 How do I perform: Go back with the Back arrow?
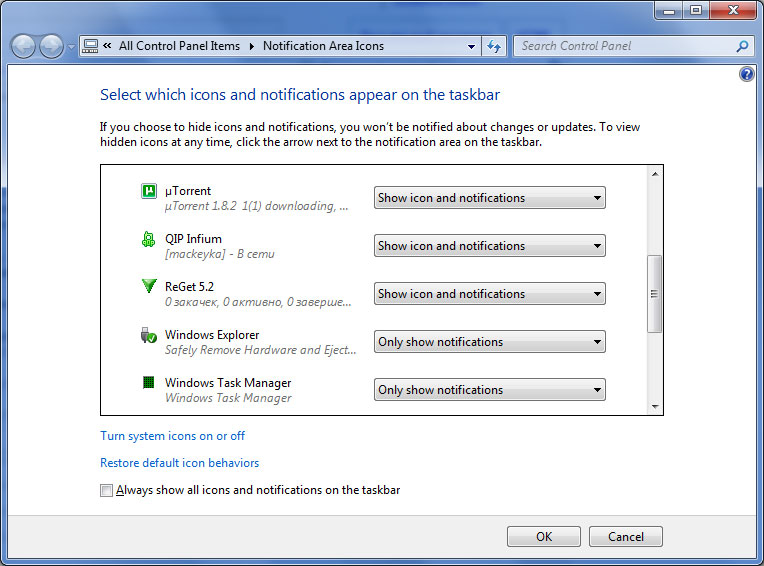[23, 47]
